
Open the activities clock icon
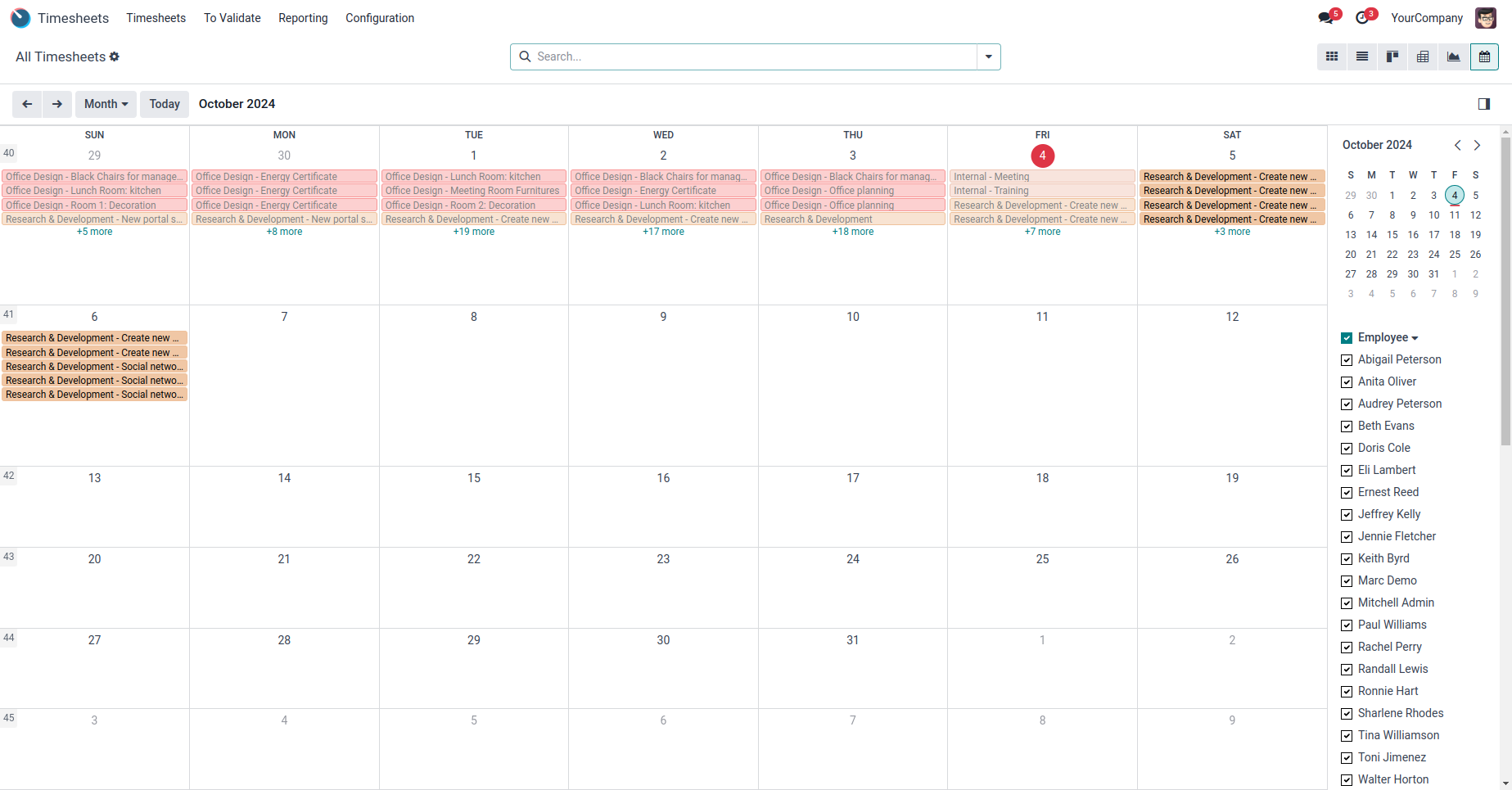coord(1363,18)
